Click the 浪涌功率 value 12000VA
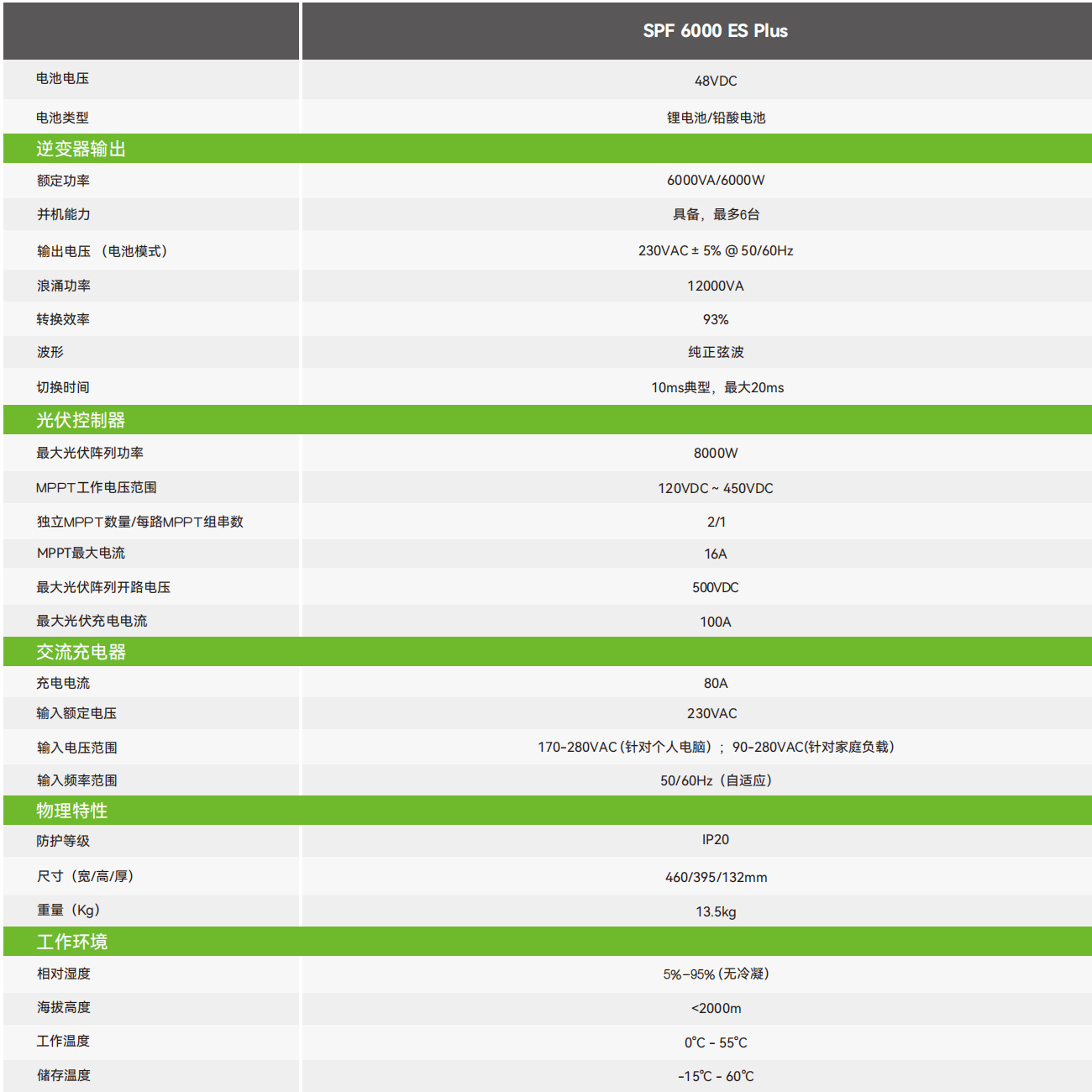 click(x=714, y=286)
